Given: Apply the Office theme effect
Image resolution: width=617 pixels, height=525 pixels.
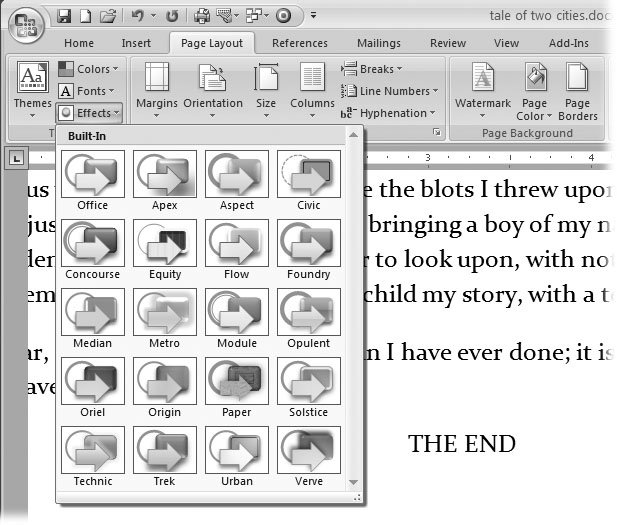Looking at the screenshot, I should 93,180.
